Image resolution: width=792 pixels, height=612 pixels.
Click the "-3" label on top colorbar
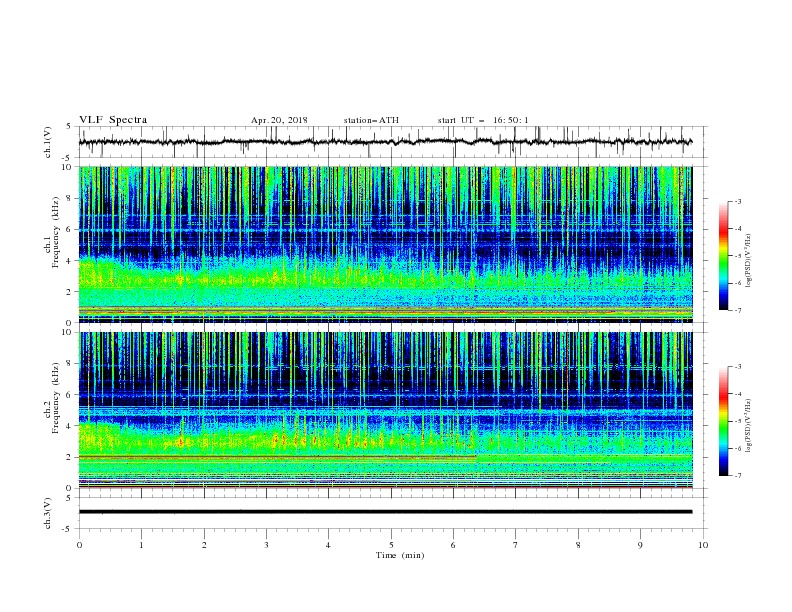737,201
